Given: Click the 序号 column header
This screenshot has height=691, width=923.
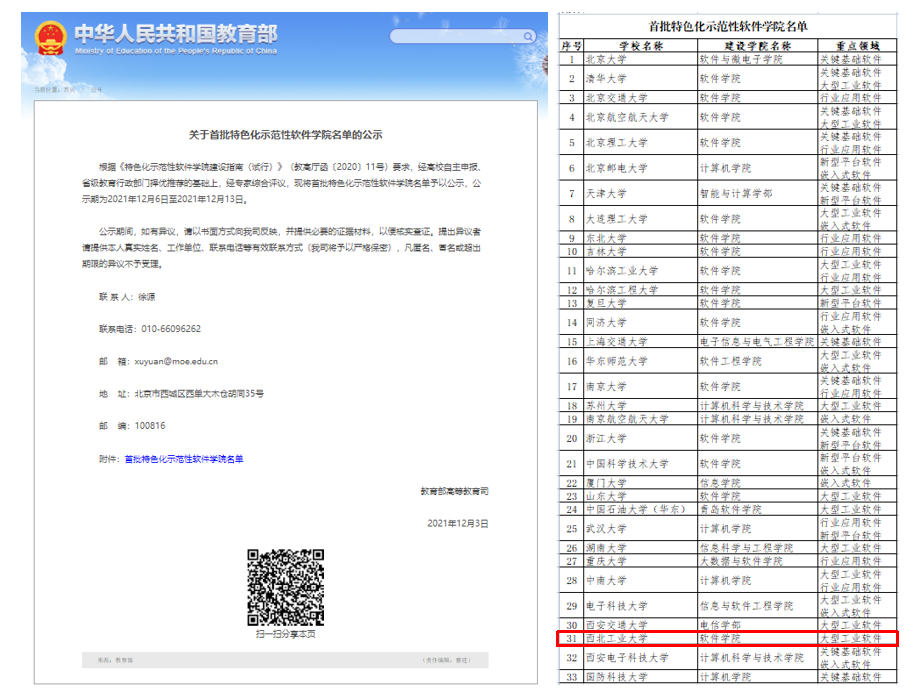Looking at the screenshot, I should tap(571, 46).
